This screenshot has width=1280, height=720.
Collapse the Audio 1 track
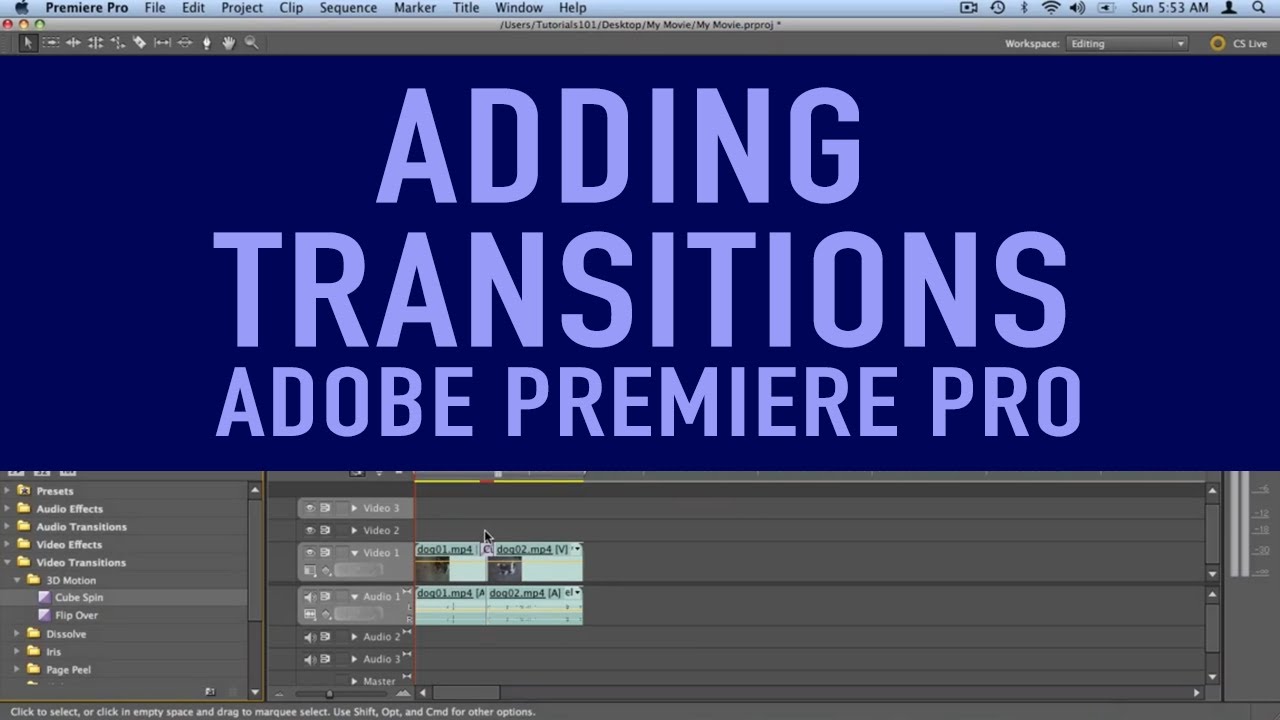coord(354,597)
